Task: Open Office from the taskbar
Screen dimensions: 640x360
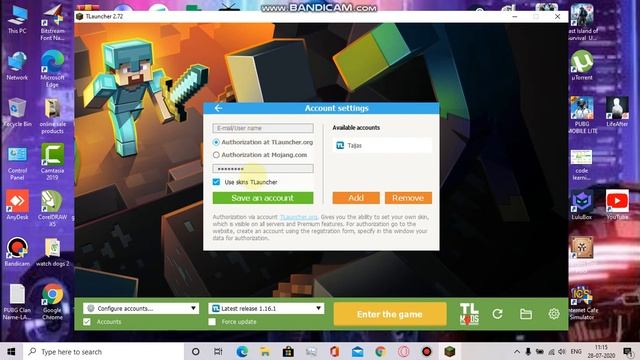Action: pyautogui.click(x=335, y=351)
